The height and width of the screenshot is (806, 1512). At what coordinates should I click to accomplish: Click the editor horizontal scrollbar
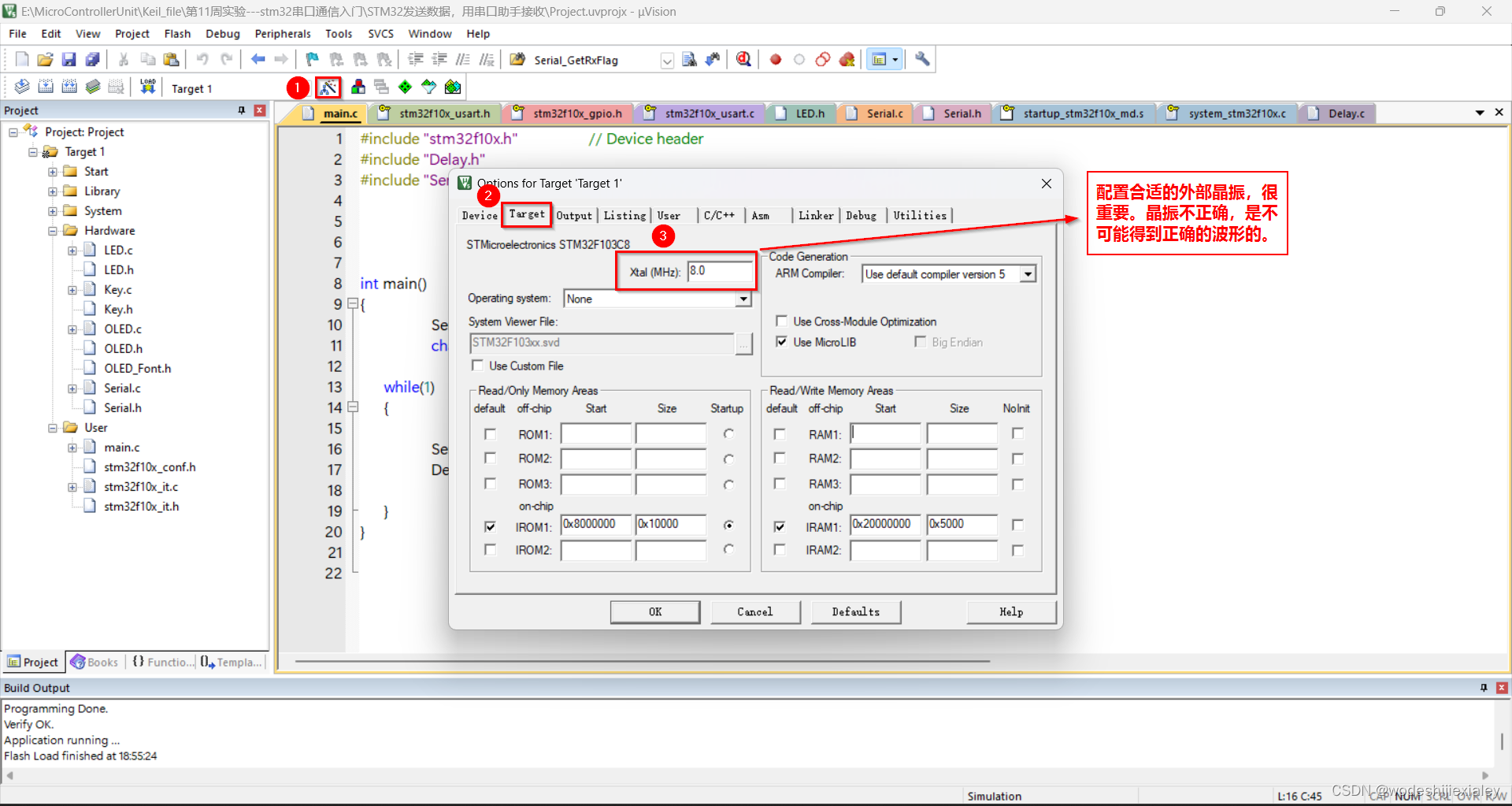click(642, 661)
